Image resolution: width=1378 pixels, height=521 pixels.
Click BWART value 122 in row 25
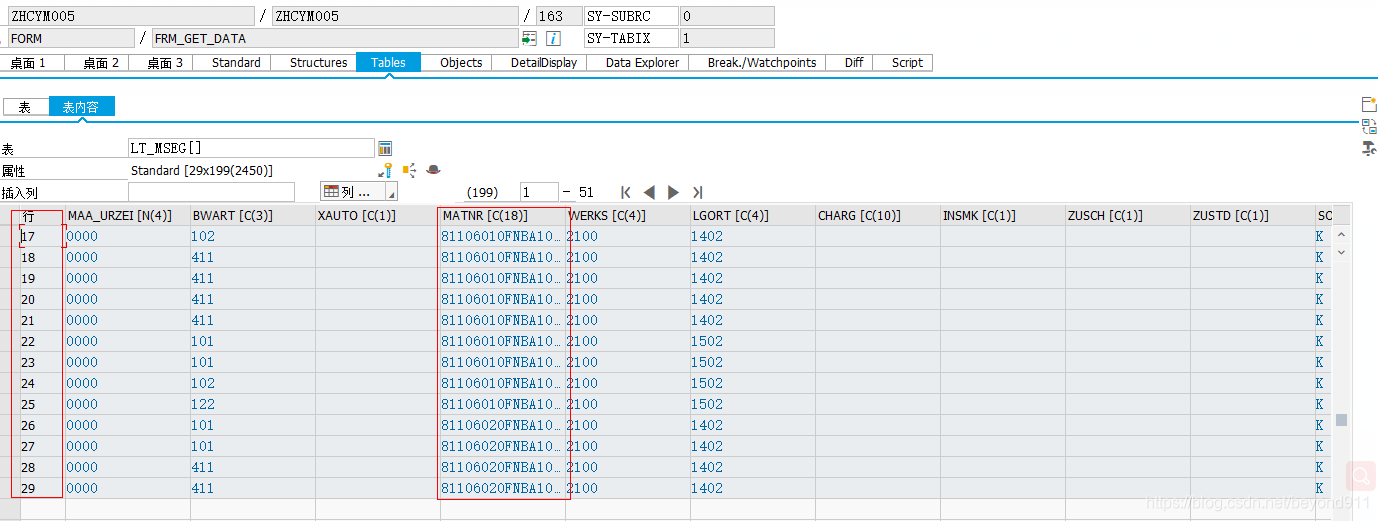click(x=203, y=404)
